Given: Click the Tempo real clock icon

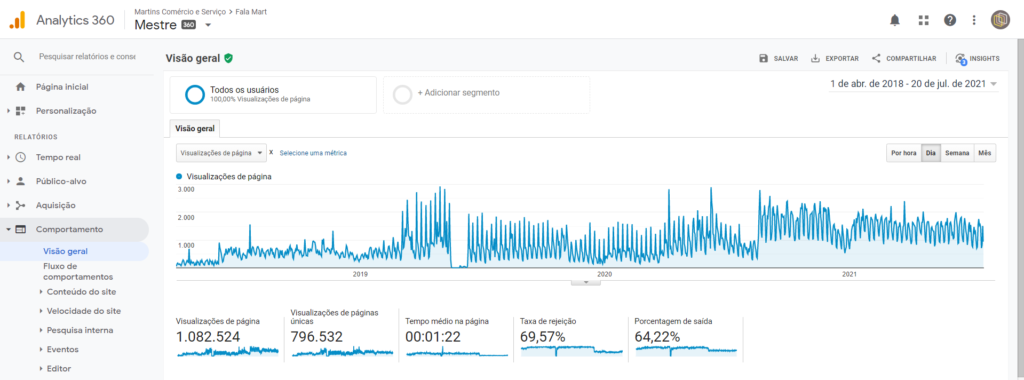Looking at the screenshot, I should pos(20,157).
